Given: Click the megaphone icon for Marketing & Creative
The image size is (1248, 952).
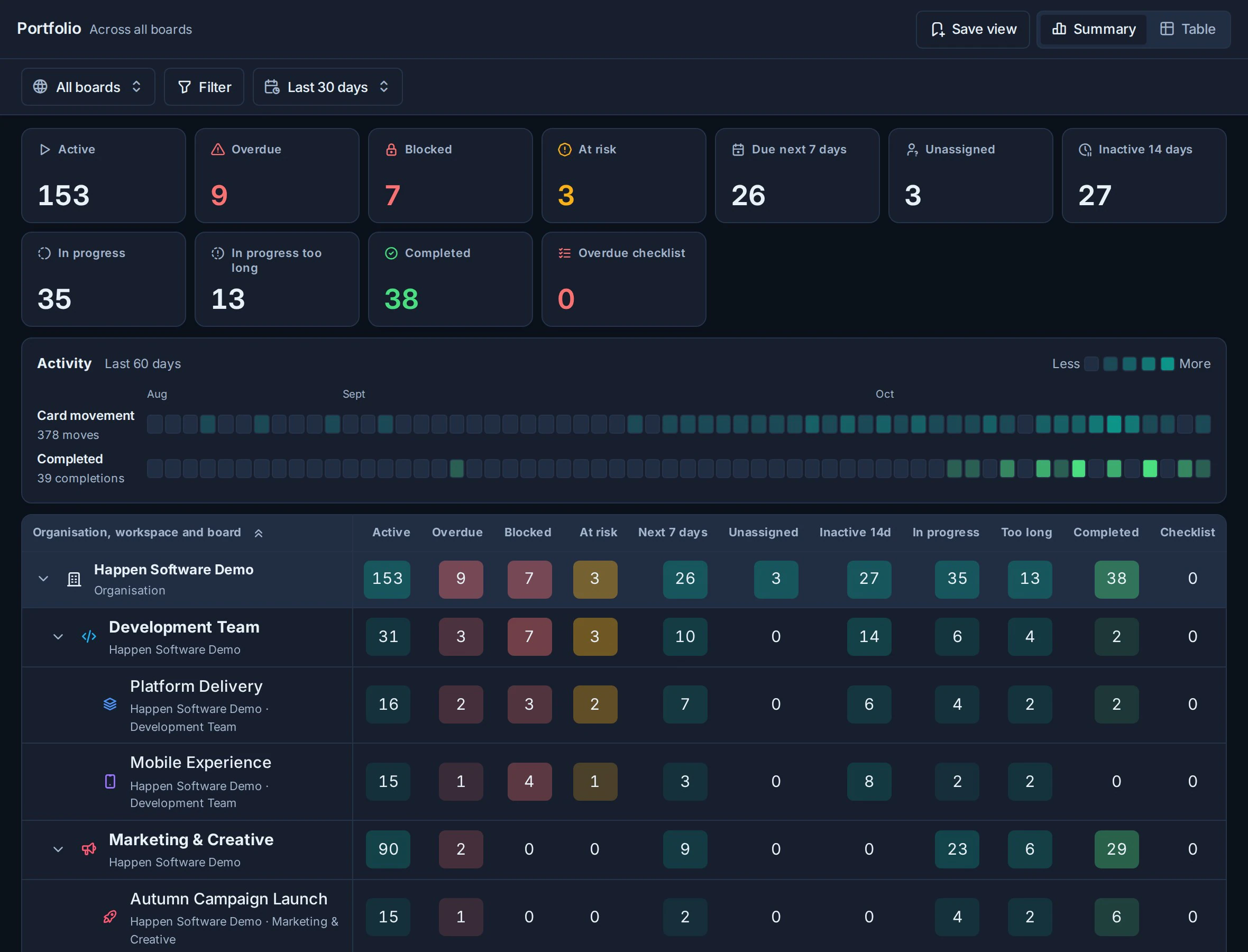Looking at the screenshot, I should 89,849.
